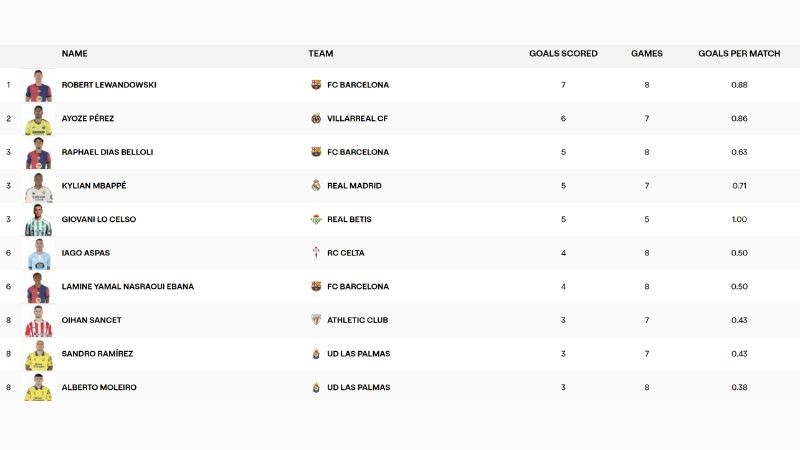
Task: Click the Name column header
Action: click(74, 53)
